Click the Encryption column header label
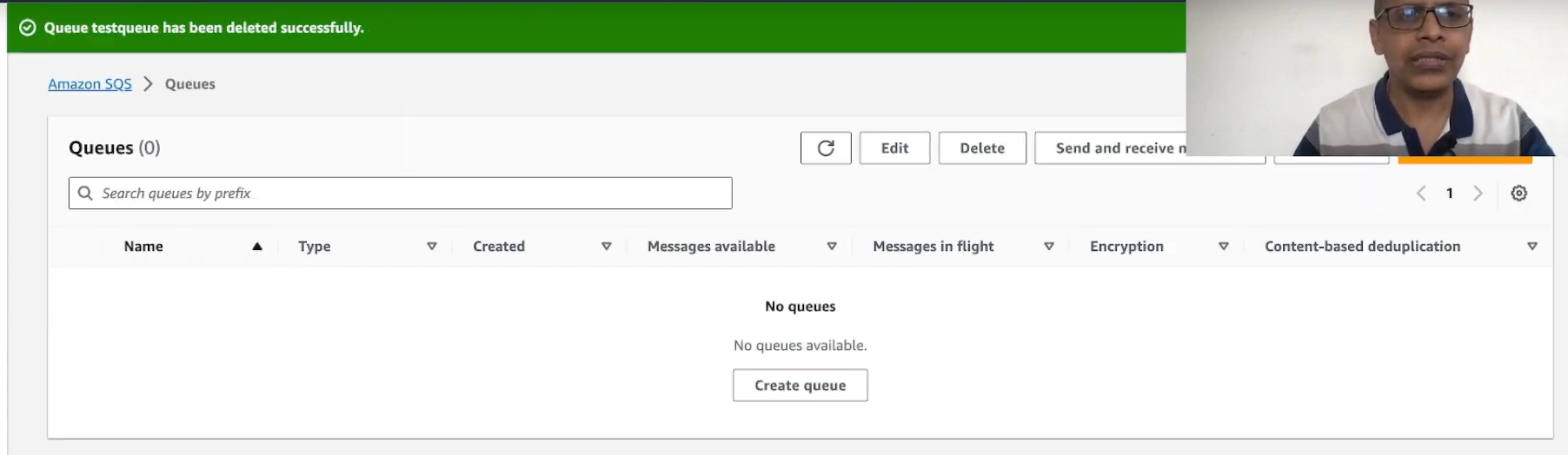 point(1126,247)
